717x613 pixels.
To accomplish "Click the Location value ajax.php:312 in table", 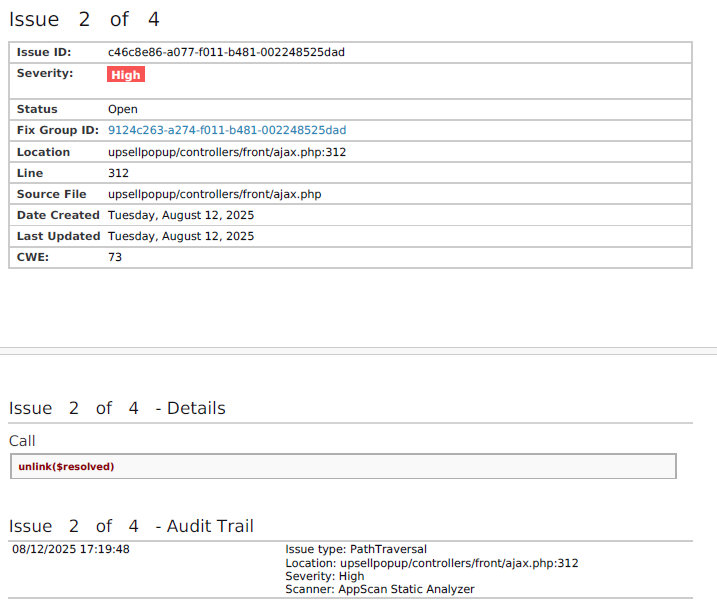I will tap(227, 152).
